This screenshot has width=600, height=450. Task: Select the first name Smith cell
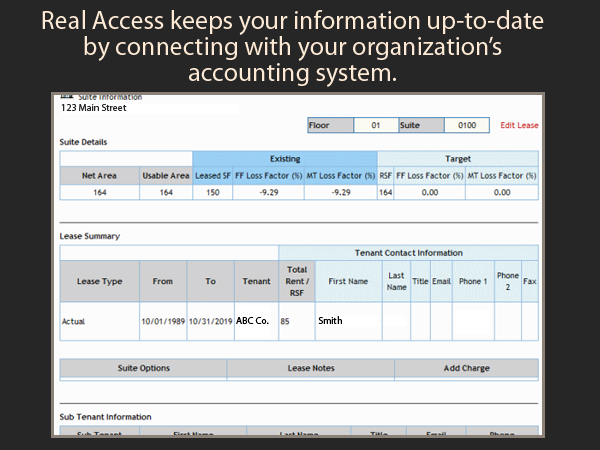349,321
